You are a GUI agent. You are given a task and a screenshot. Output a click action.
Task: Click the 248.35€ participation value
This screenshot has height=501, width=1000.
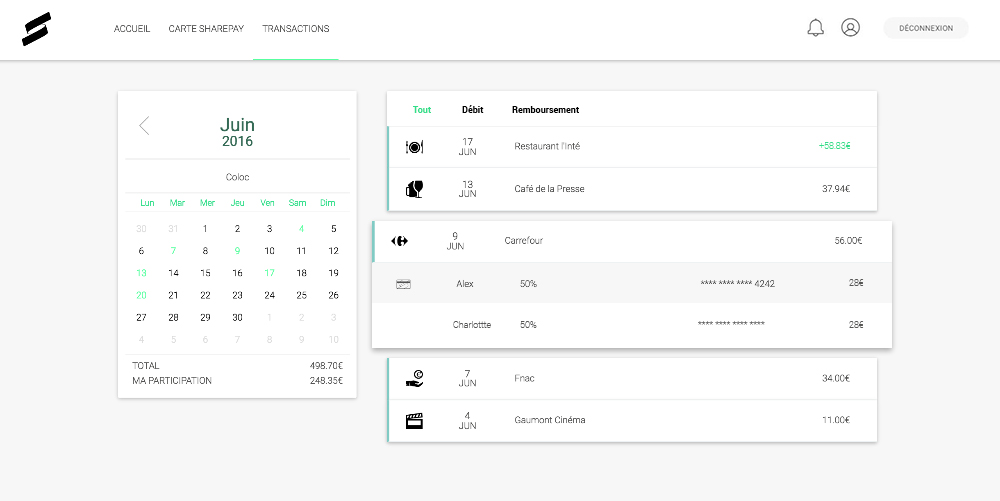(x=326, y=381)
